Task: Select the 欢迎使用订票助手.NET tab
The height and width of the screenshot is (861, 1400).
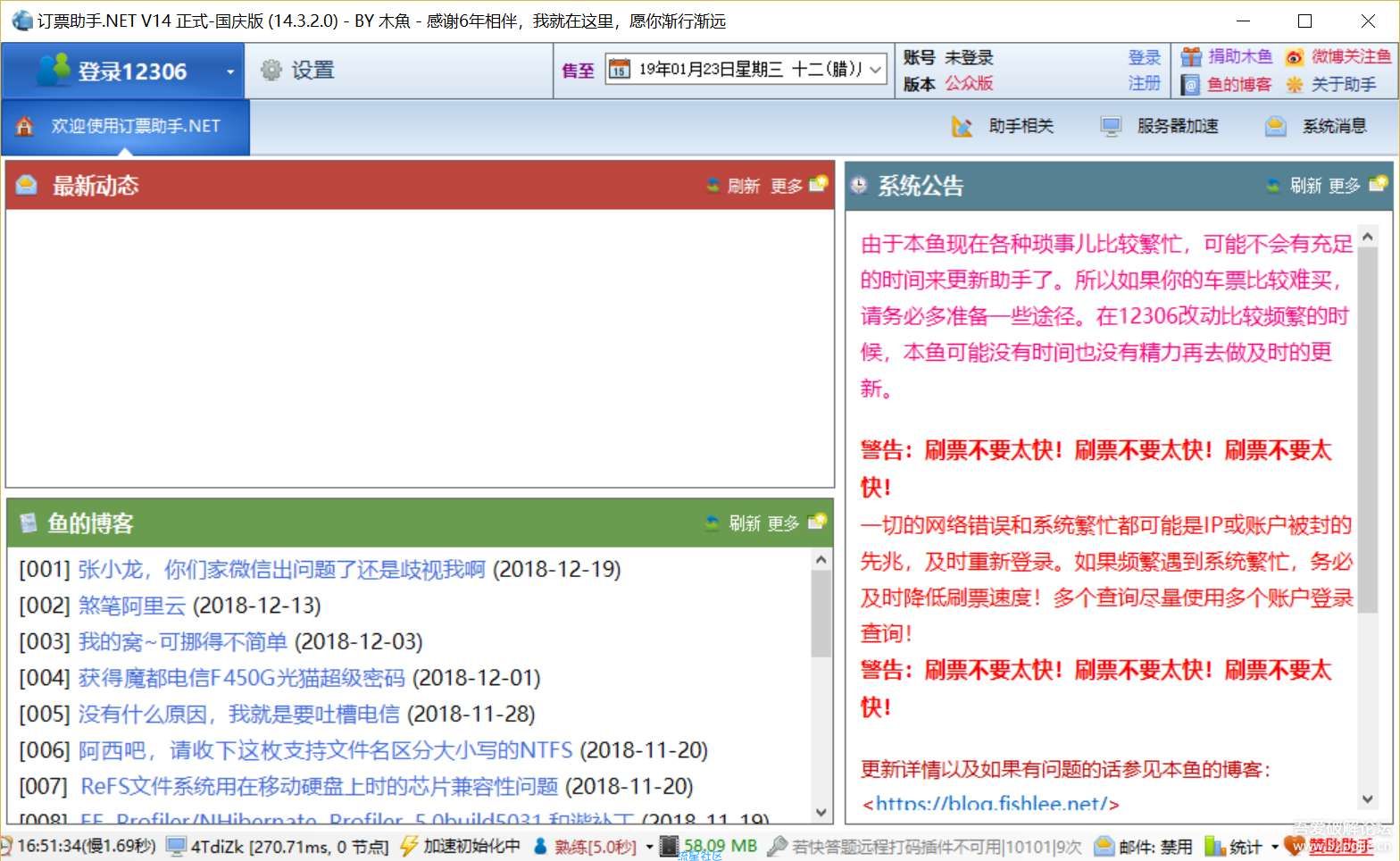Action: click(125, 126)
